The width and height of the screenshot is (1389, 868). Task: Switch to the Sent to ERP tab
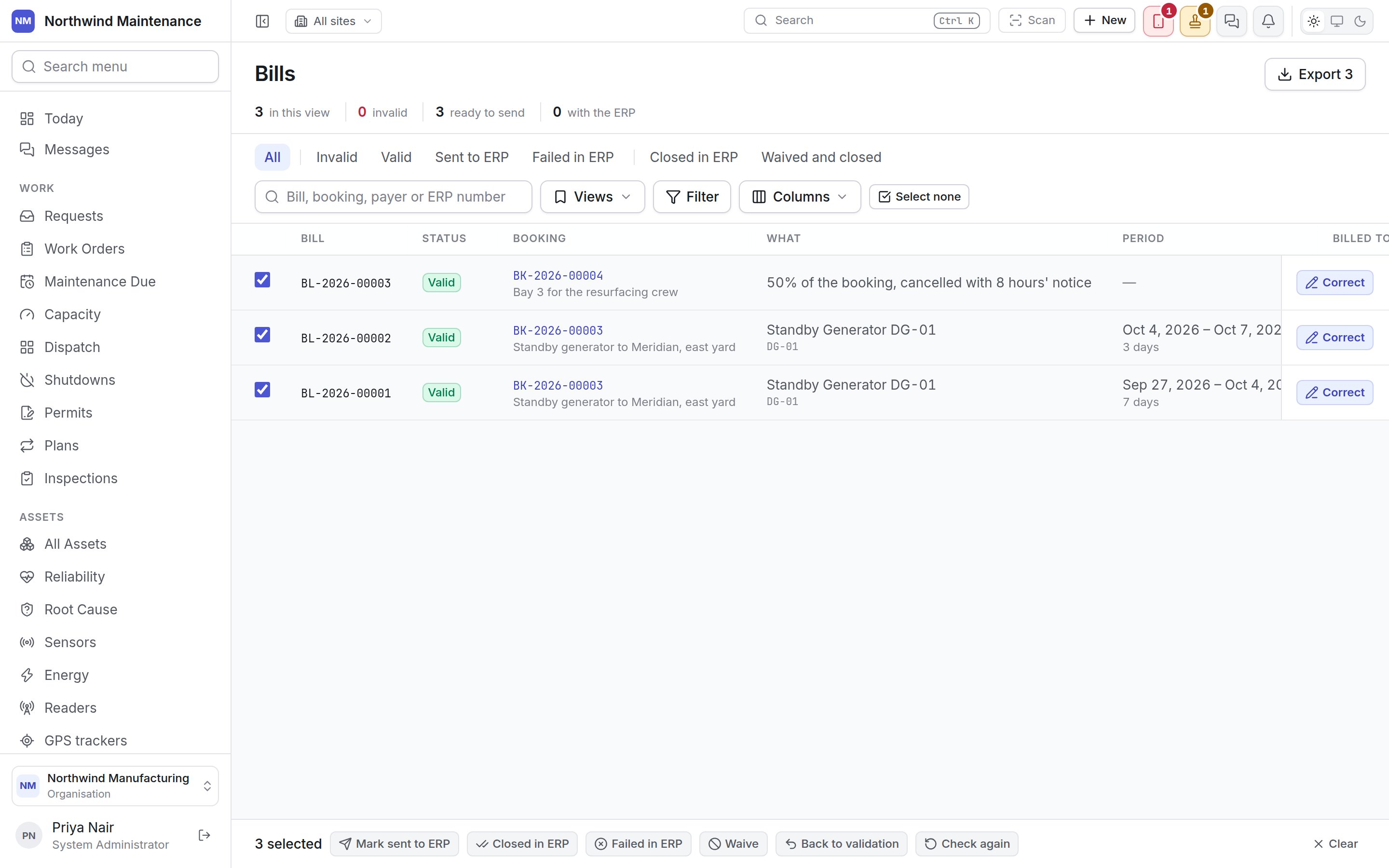(472, 157)
